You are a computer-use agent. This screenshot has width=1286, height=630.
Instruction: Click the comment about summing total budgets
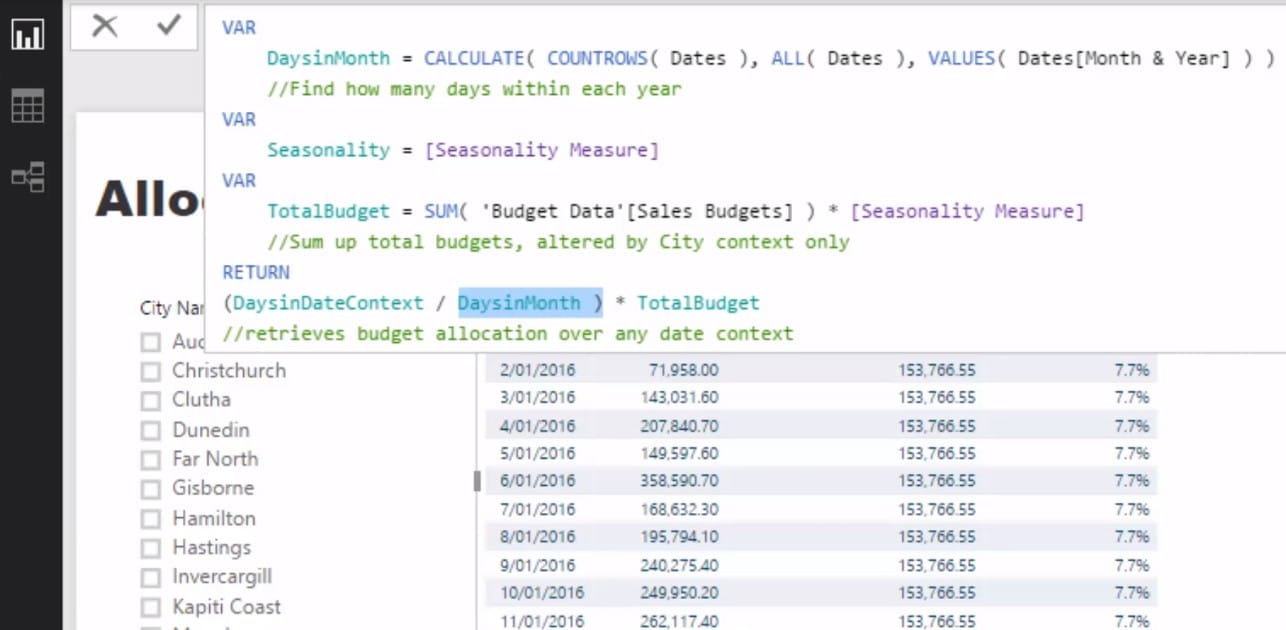tap(558, 242)
